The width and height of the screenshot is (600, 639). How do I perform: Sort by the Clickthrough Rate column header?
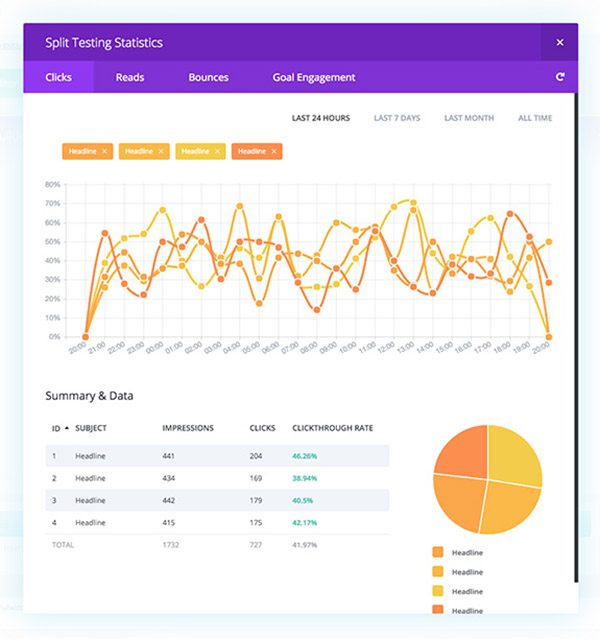[x=332, y=428]
